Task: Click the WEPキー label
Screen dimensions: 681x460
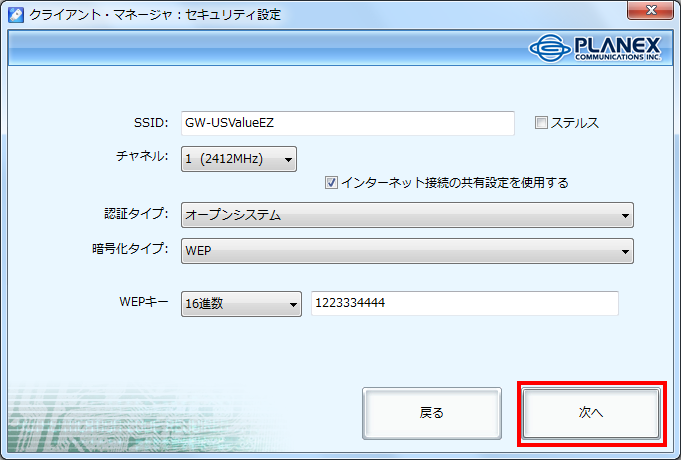Action: (x=143, y=303)
